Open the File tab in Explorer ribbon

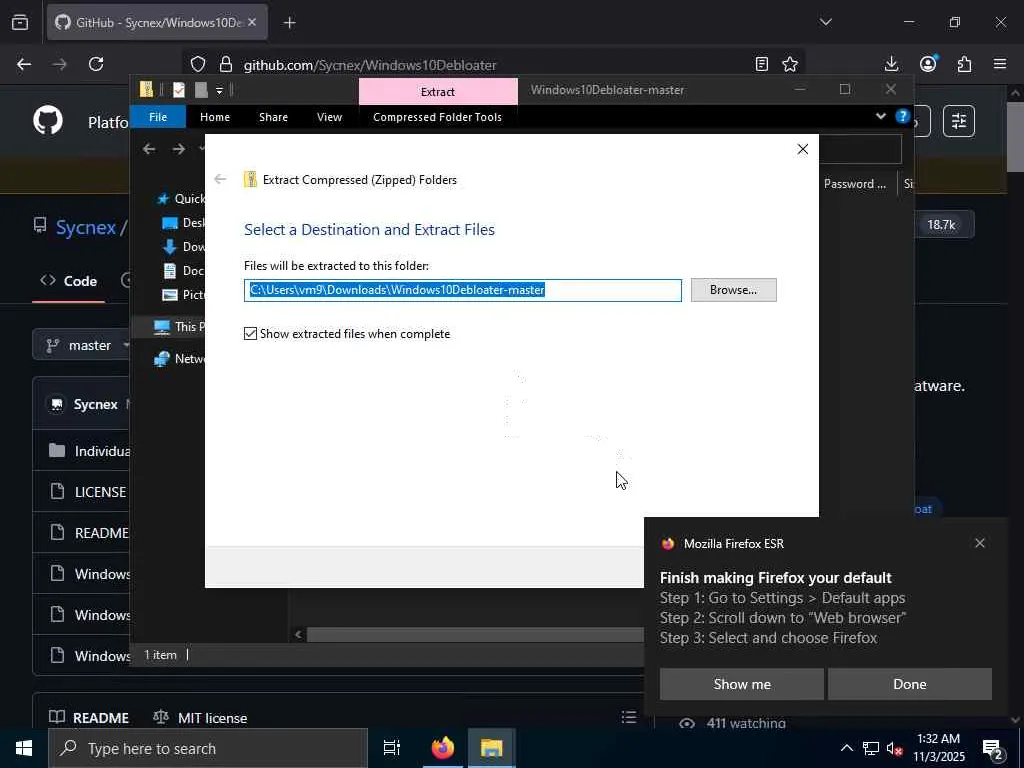tap(158, 117)
